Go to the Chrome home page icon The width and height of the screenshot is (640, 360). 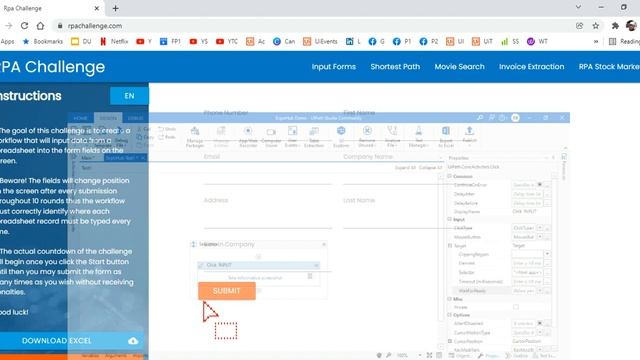tap(40, 26)
